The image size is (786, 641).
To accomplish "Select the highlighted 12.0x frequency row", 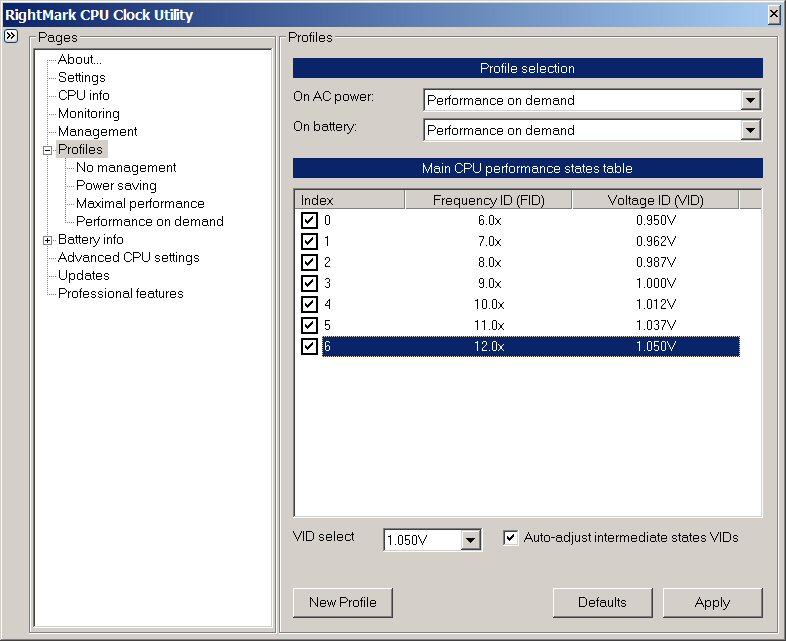I will click(531, 346).
